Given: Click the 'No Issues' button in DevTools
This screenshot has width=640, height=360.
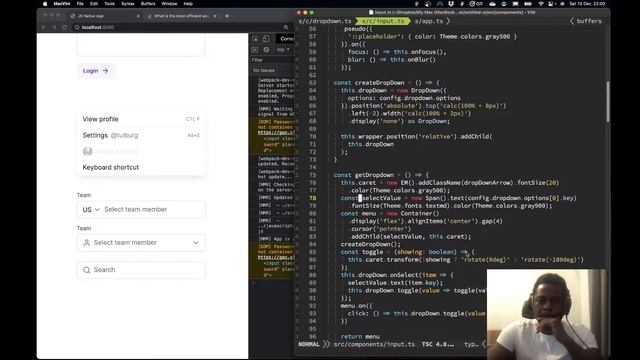Looking at the screenshot, I should point(264,70).
